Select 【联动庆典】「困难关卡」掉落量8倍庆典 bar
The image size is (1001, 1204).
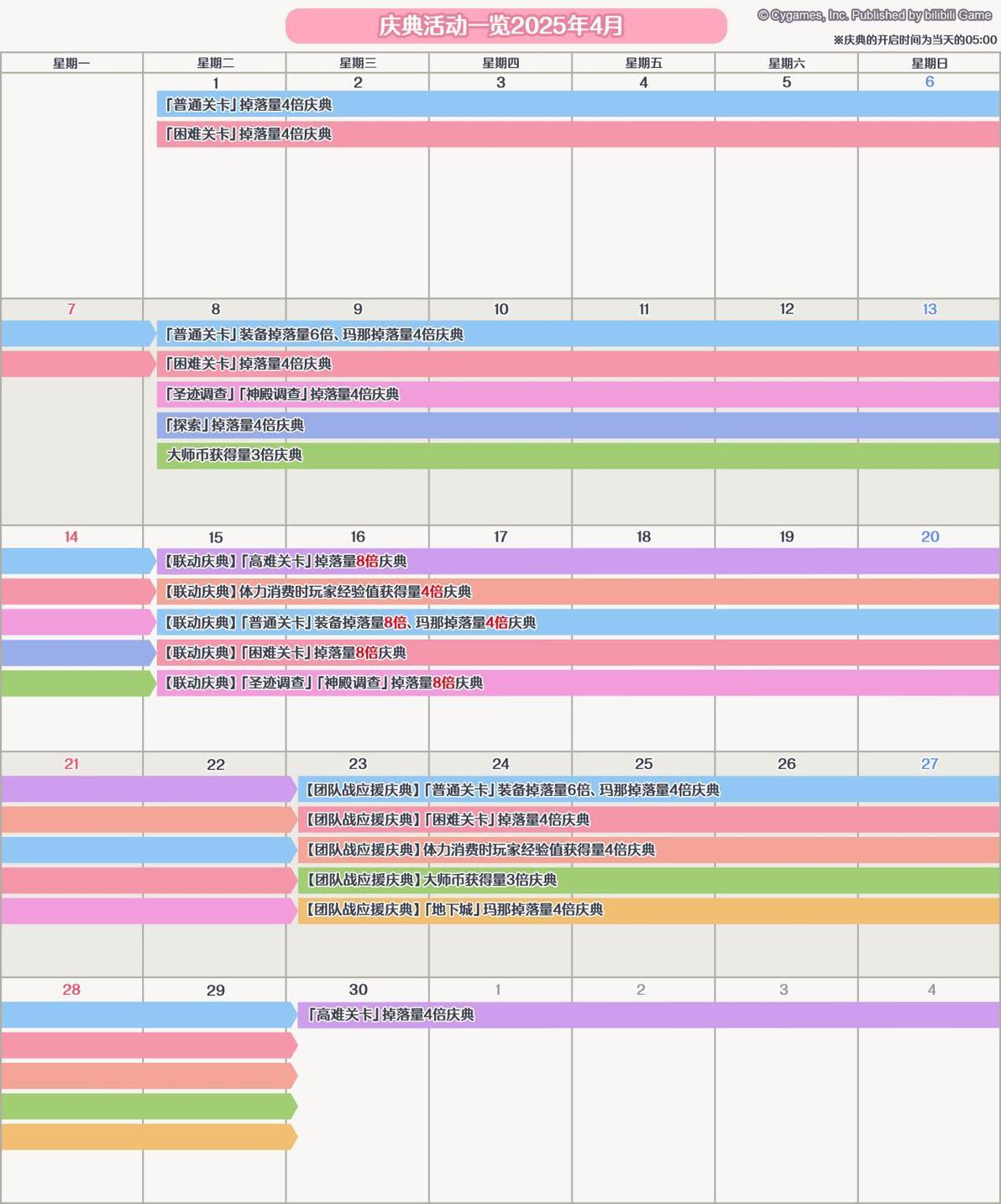[x=578, y=652]
